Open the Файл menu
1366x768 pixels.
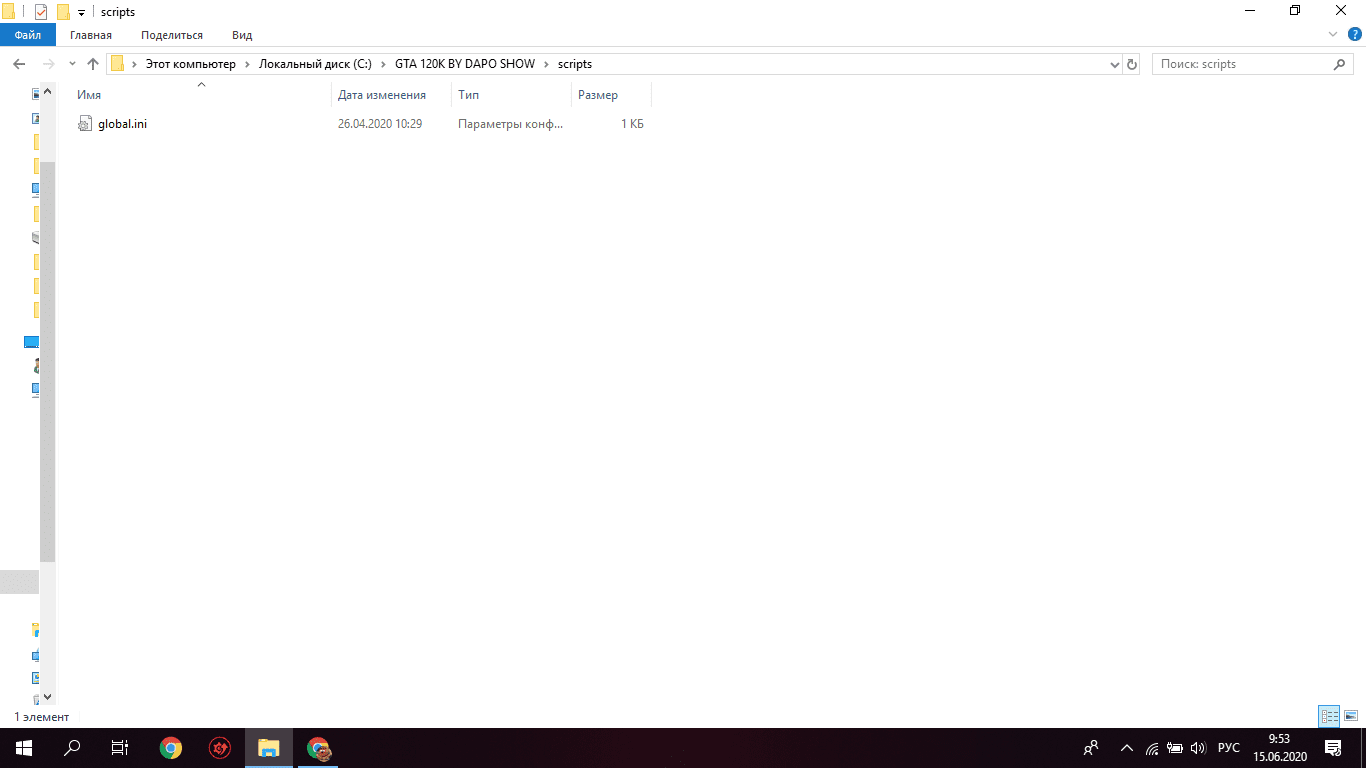pos(28,35)
